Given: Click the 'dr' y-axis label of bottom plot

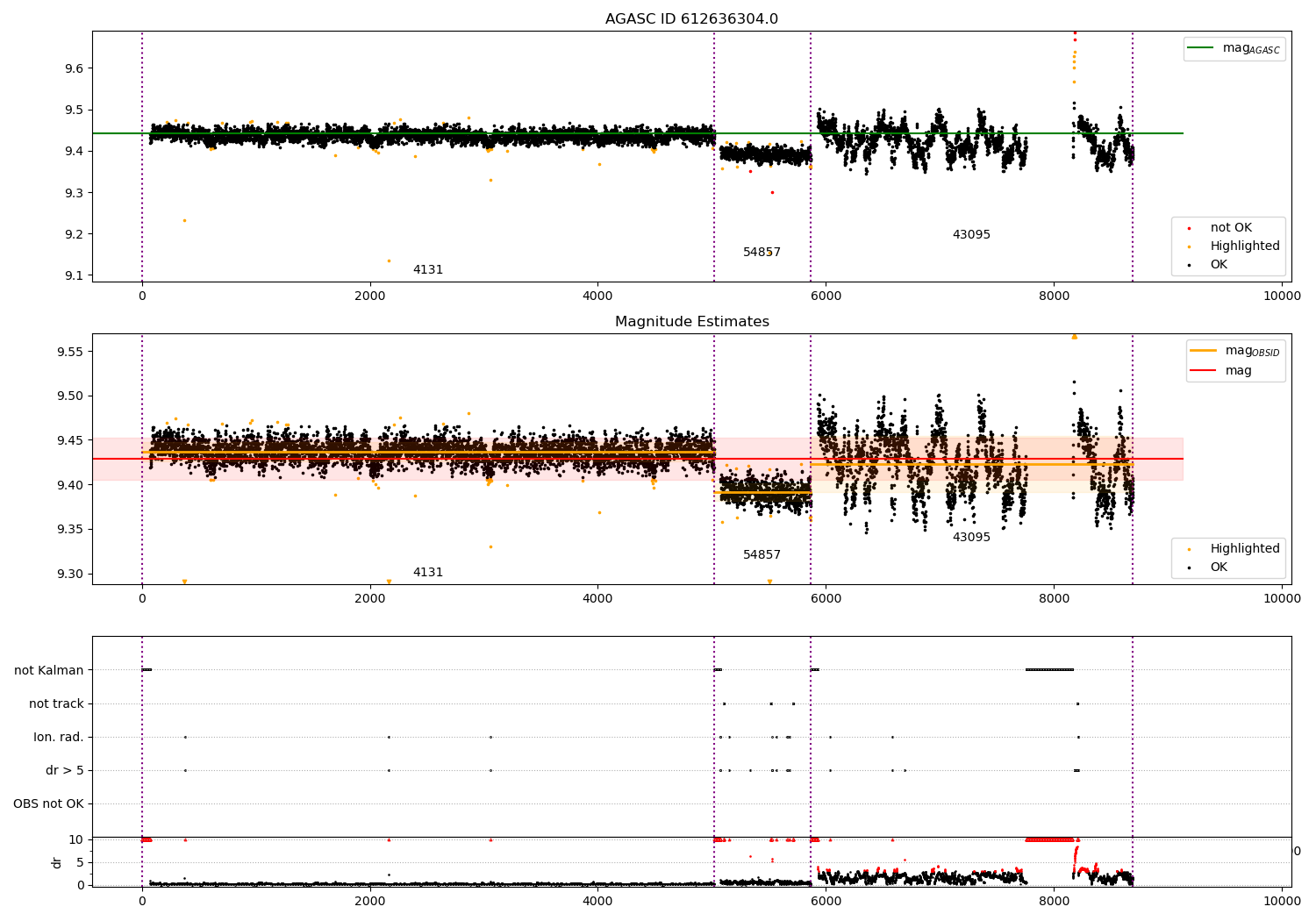Looking at the screenshot, I should [57, 863].
